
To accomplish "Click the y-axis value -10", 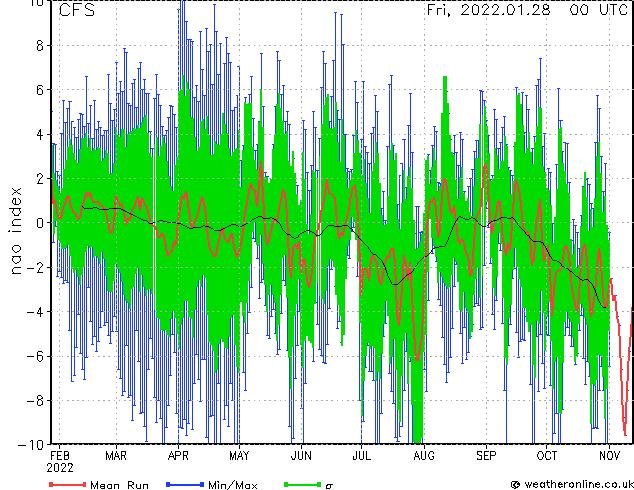I will click(31, 445).
